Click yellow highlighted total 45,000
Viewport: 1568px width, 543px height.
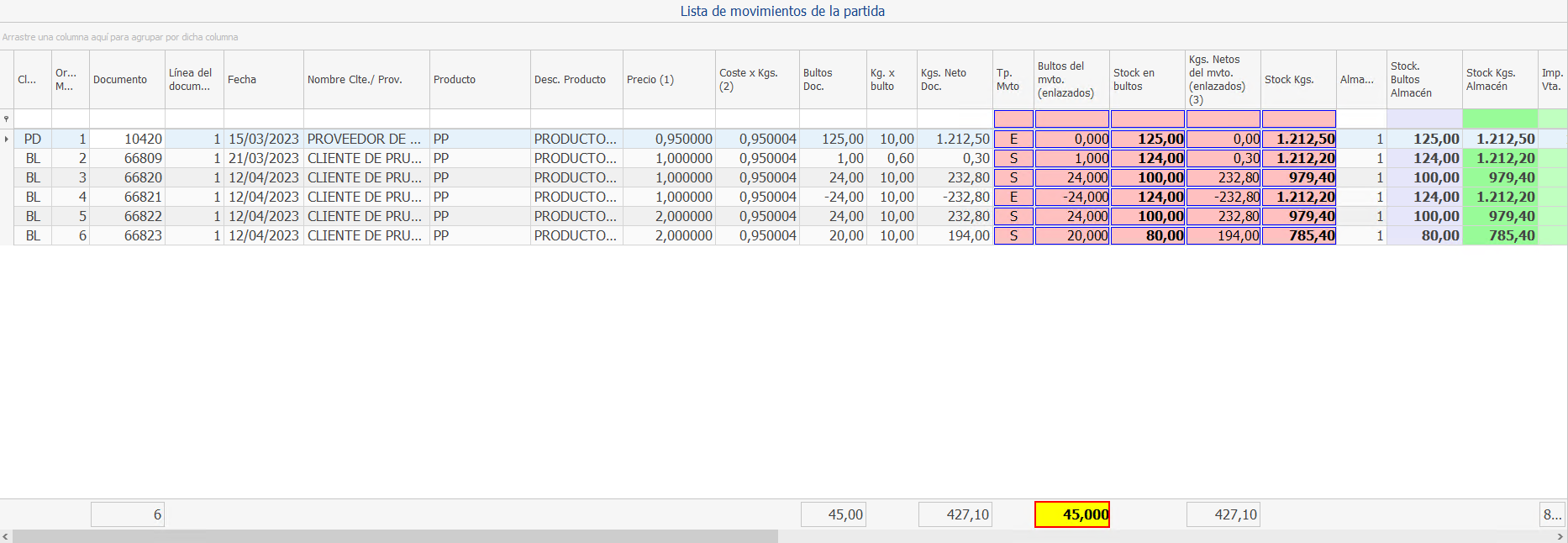(x=1072, y=514)
